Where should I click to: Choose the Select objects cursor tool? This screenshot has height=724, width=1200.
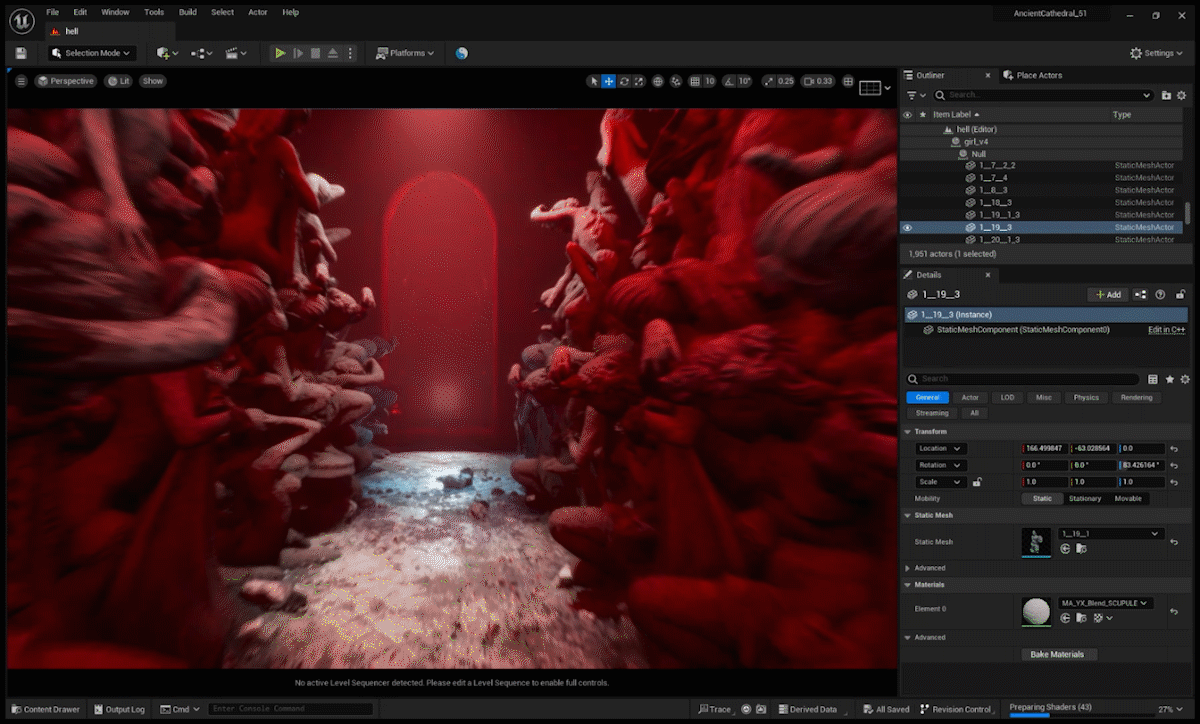594,81
